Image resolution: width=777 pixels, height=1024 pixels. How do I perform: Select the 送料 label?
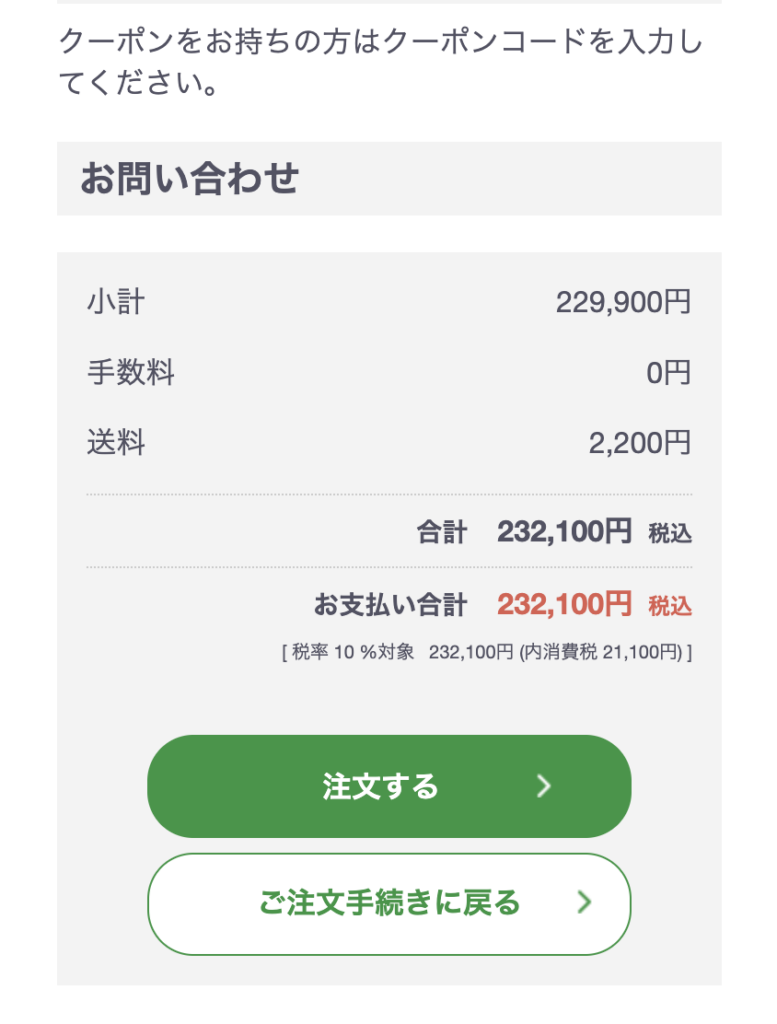(x=116, y=443)
